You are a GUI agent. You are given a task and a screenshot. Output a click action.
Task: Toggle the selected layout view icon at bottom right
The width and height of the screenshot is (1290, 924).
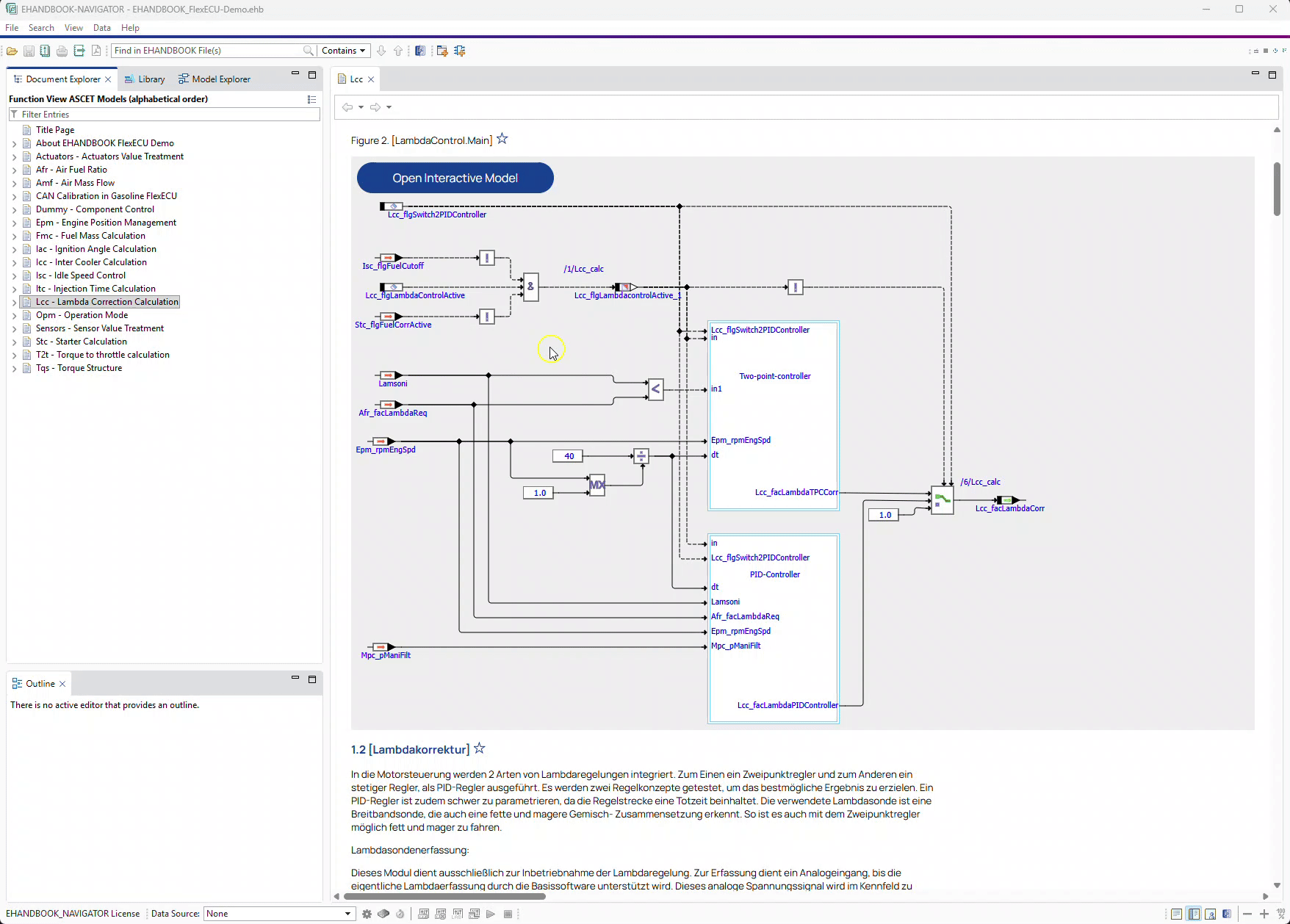(x=1194, y=914)
